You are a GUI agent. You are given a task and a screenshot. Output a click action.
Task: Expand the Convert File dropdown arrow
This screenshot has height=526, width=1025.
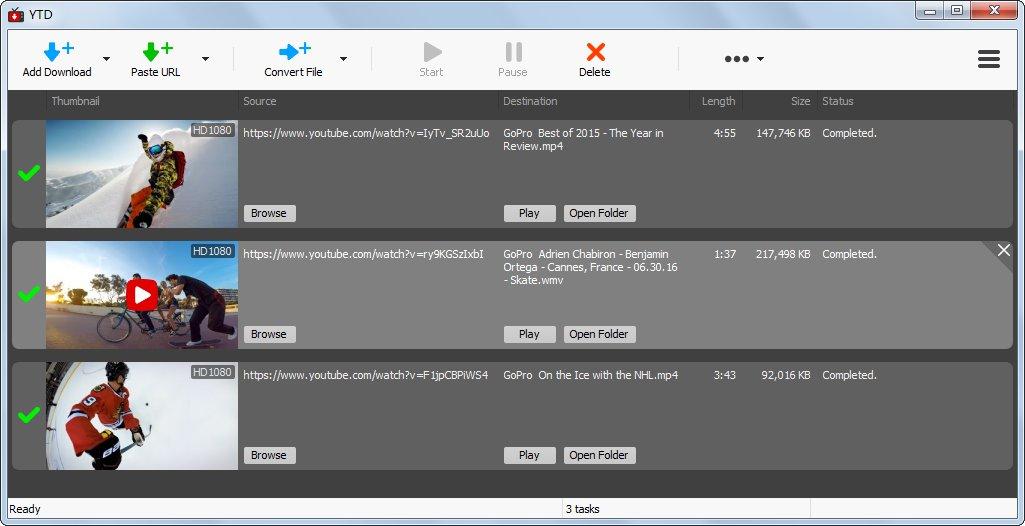click(343, 59)
